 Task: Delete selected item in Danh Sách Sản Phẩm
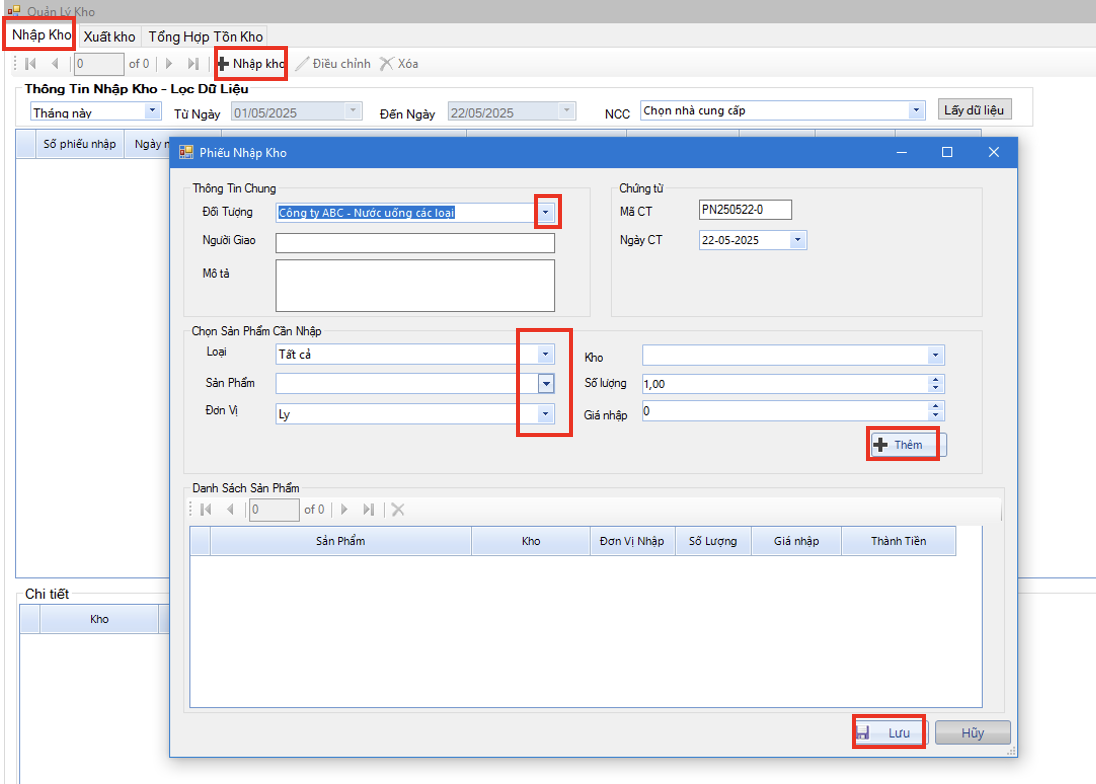398,509
